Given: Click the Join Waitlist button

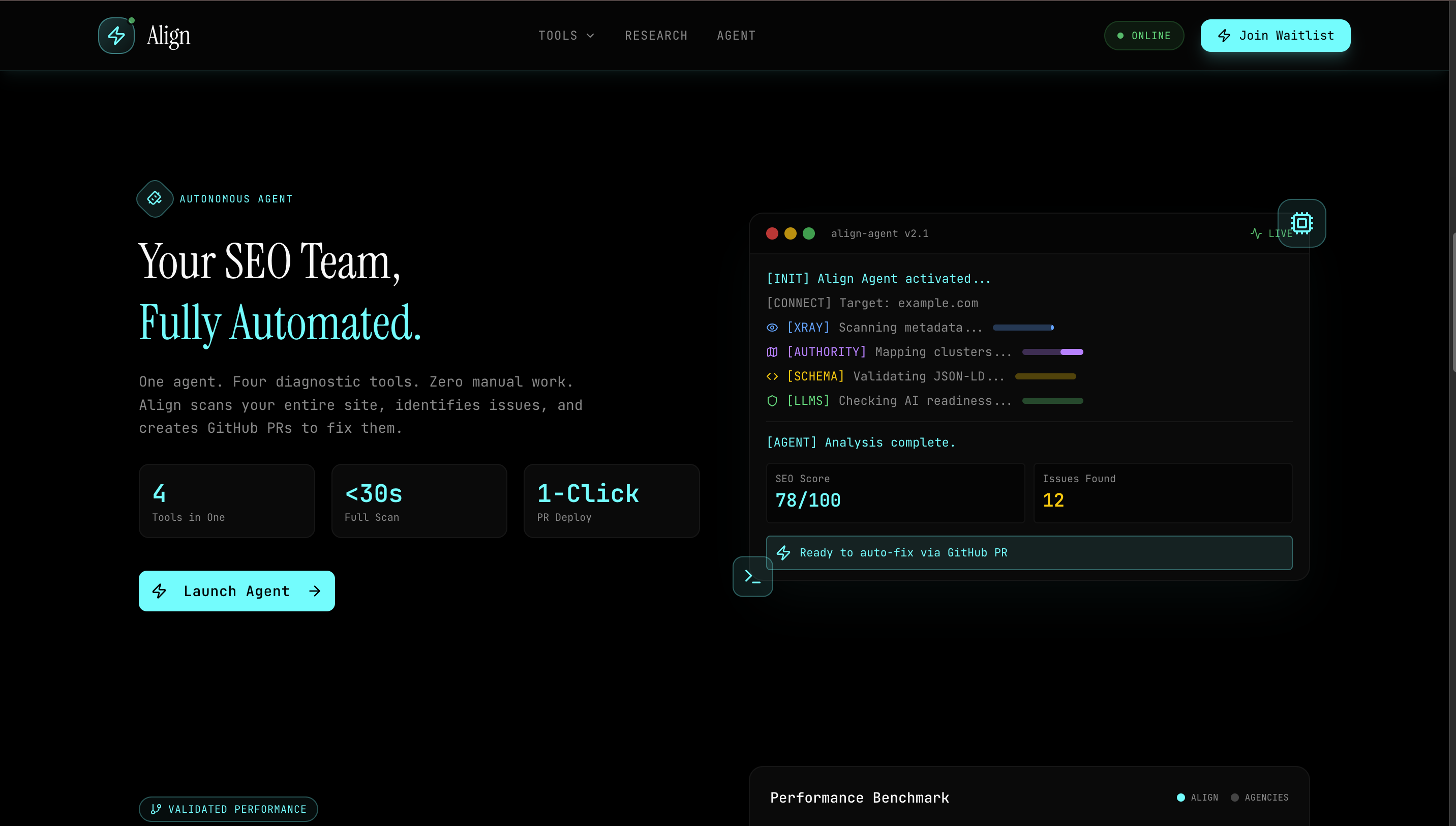Looking at the screenshot, I should coord(1275,35).
